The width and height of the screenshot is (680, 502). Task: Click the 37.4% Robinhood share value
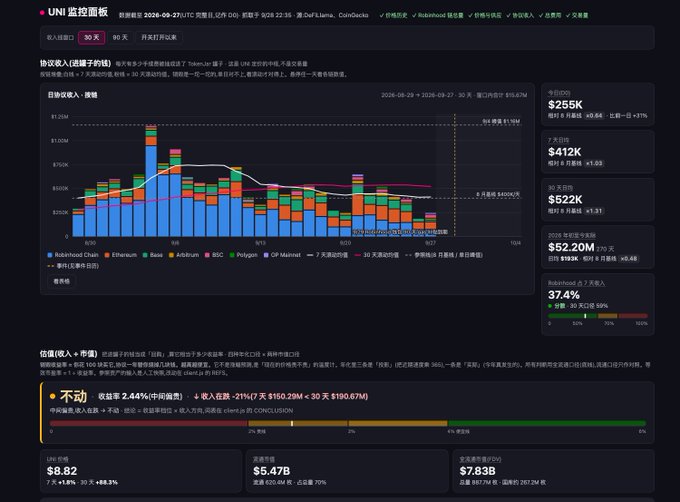(x=564, y=295)
